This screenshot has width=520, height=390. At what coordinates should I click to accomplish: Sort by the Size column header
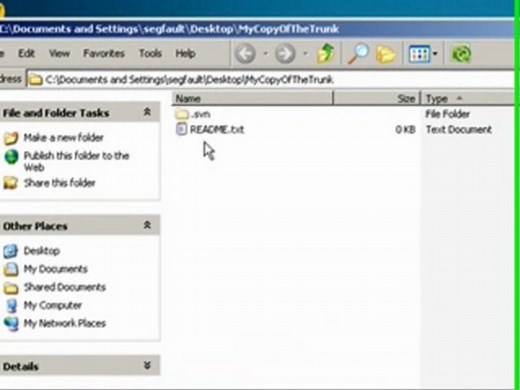click(377, 98)
